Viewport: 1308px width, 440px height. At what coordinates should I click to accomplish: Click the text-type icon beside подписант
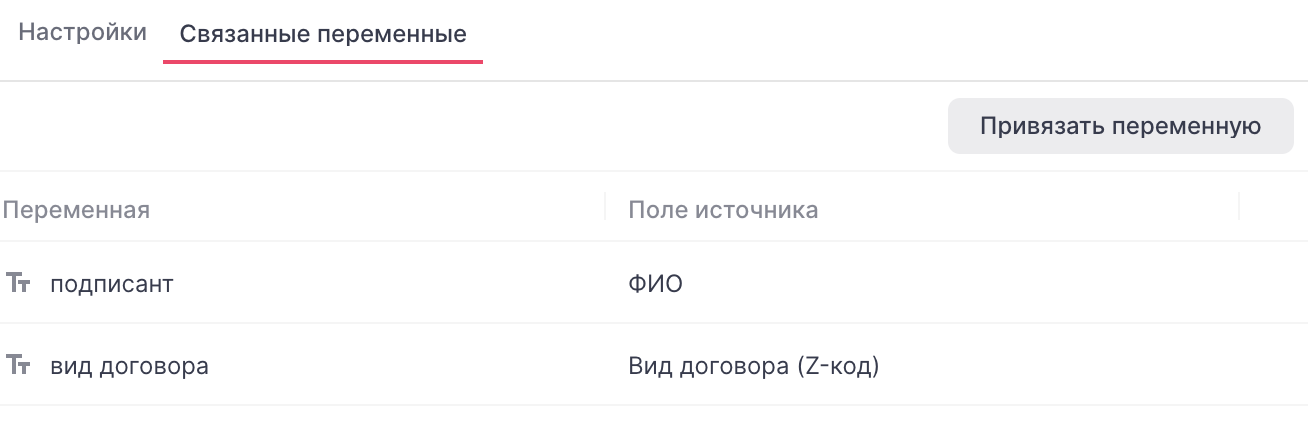click(x=19, y=283)
